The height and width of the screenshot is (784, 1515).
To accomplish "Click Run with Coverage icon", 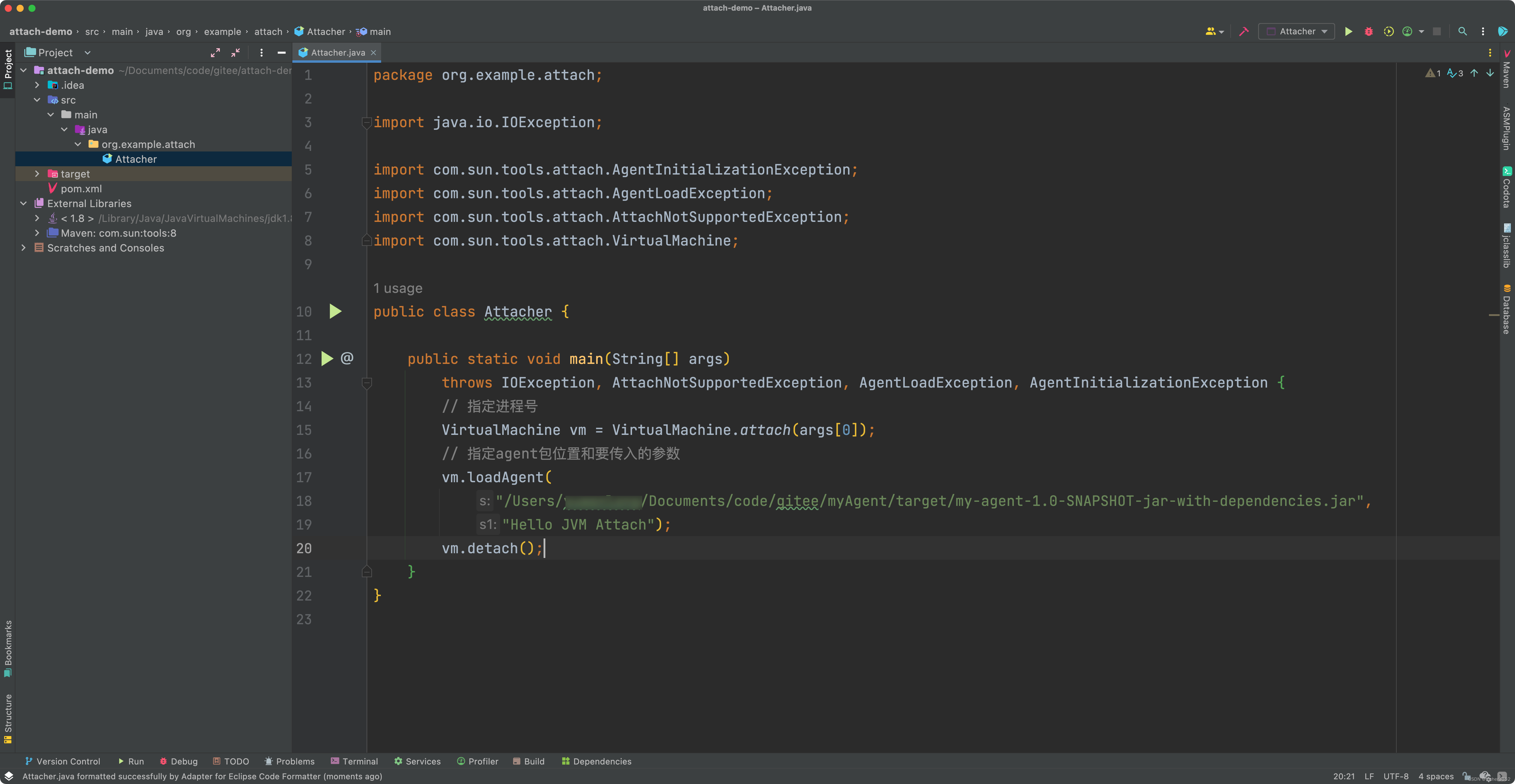I will click(1389, 32).
